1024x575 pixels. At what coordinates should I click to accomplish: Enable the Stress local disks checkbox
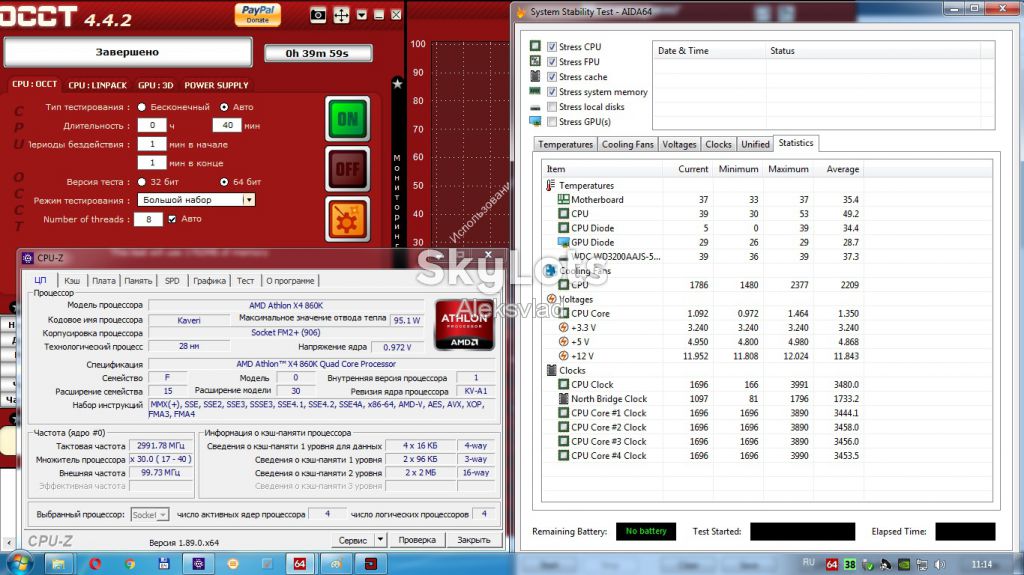pos(552,107)
